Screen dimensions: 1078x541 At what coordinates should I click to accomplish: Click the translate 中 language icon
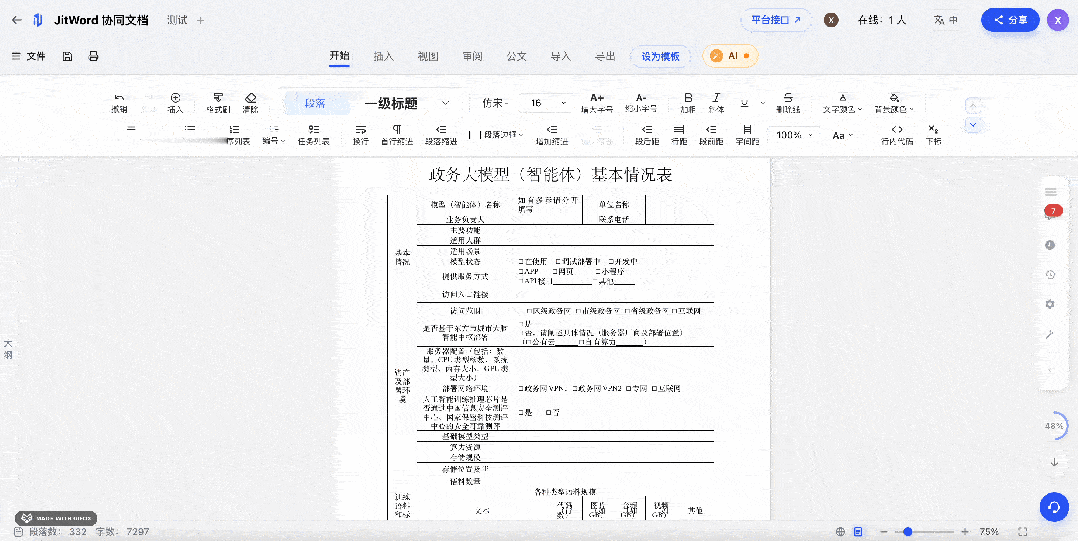[946, 20]
